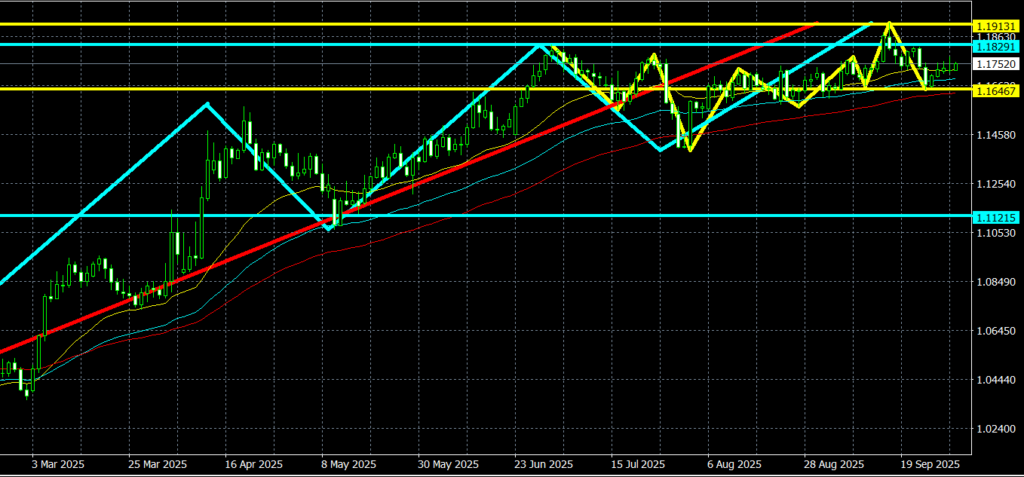Click the current price label 1.17520

996,65
